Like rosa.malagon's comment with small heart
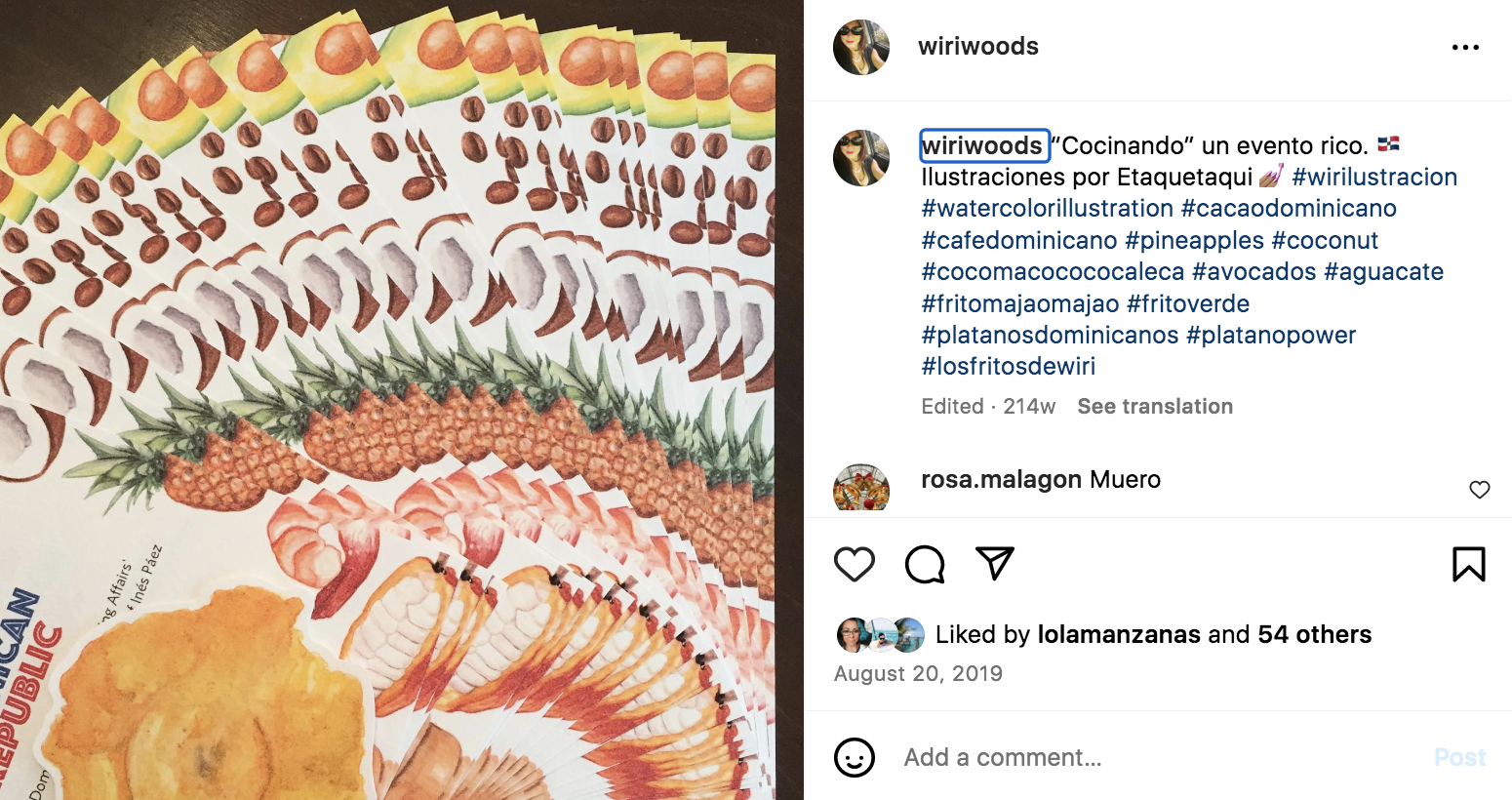The image size is (1512, 800). [x=1479, y=490]
